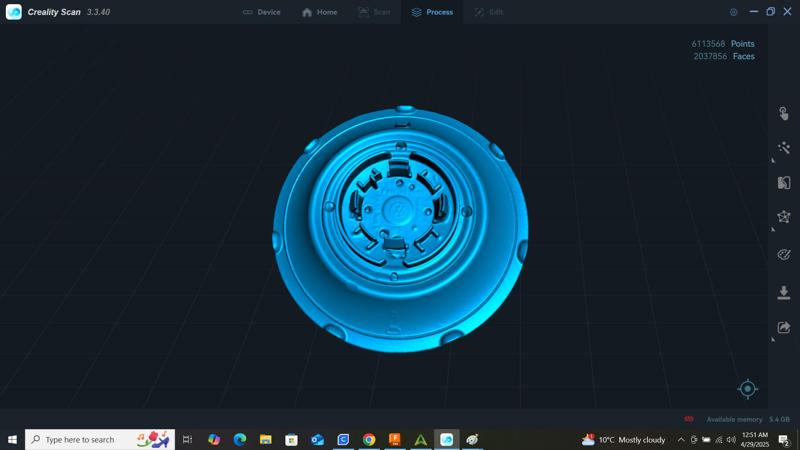800x450 pixels.
Task: Click the Creality Scan taskbar icon
Action: [446, 439]
